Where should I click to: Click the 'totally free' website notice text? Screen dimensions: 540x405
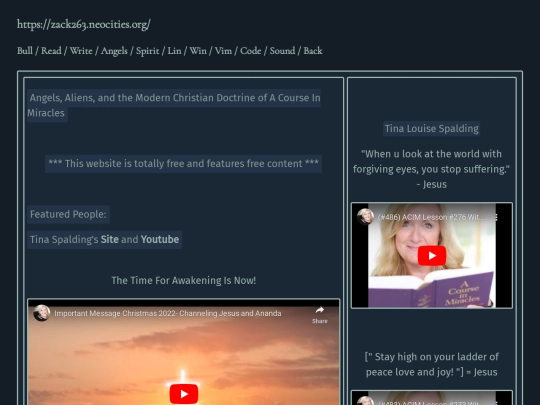tap(184, 164)
